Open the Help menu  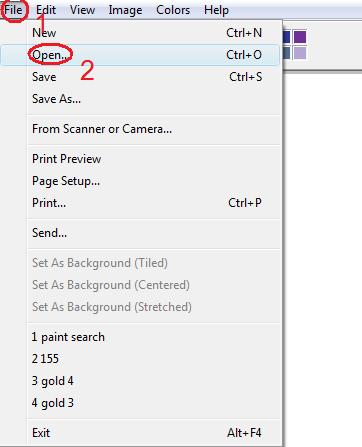[x=216, y=10]
